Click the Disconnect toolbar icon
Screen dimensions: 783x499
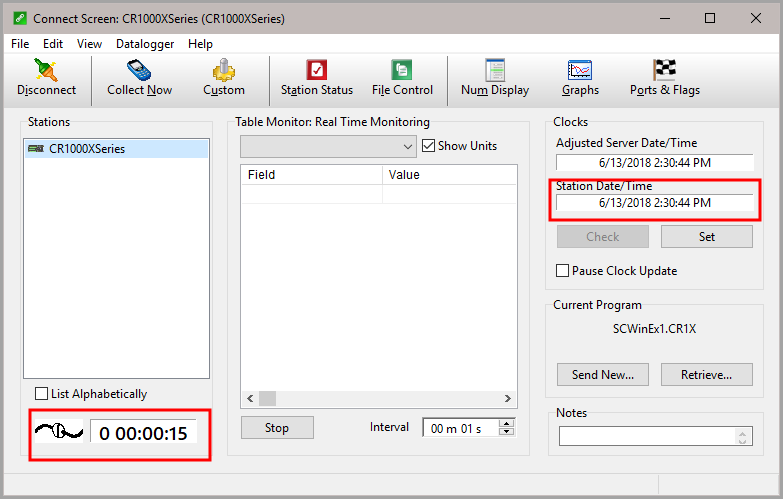46,70
